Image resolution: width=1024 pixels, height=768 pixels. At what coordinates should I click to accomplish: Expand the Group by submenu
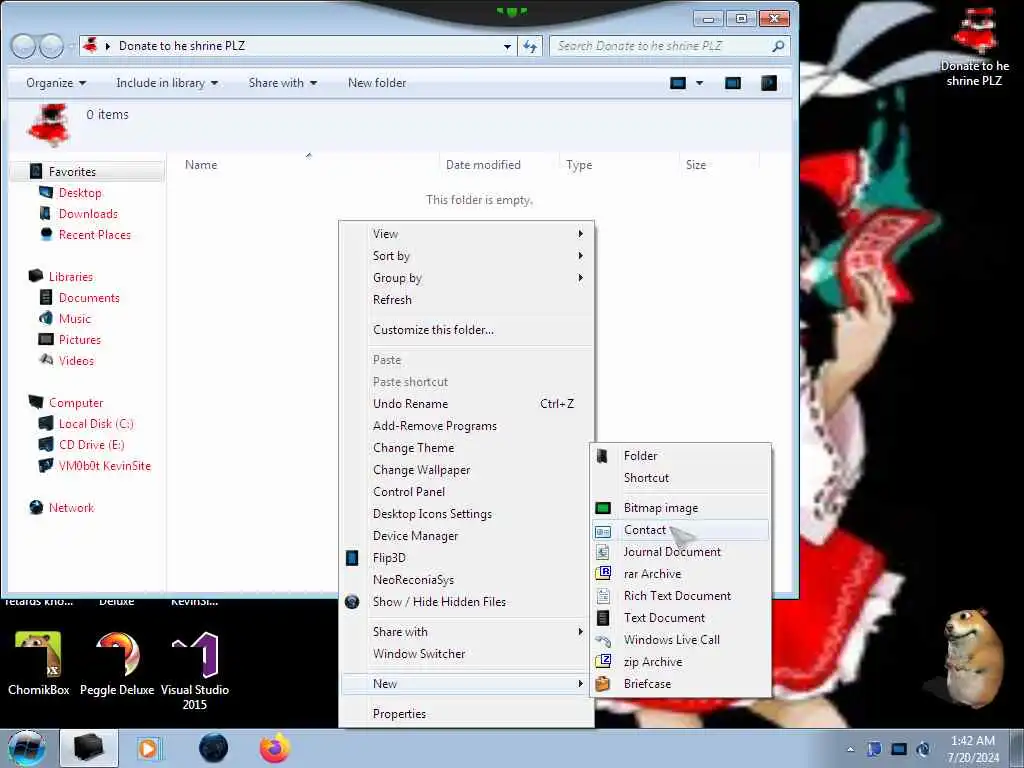(x=466, y=278)
